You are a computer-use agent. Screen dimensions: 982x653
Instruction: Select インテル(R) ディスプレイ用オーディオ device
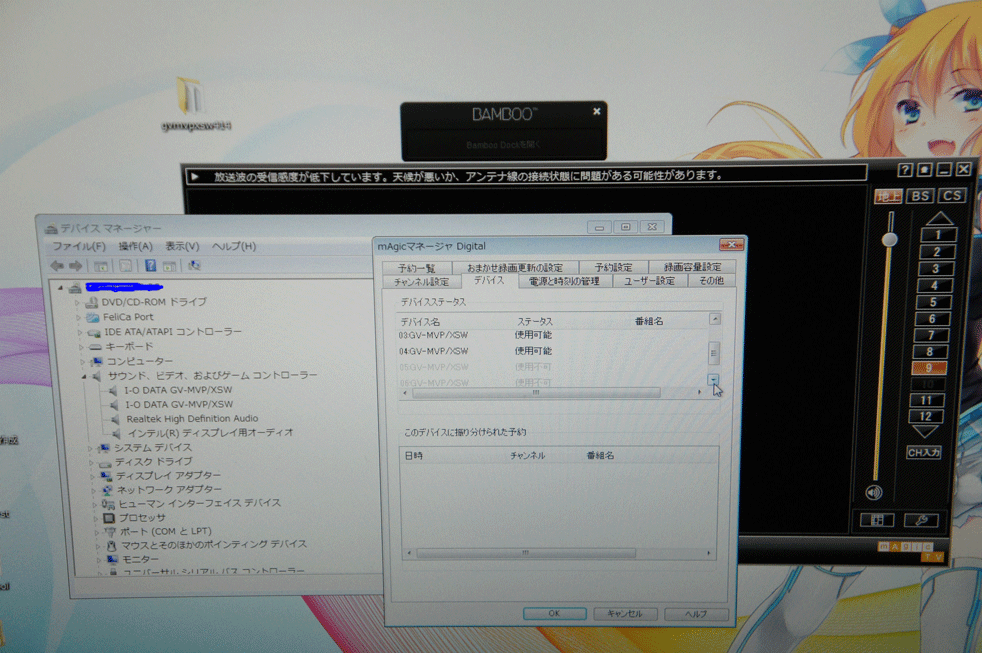pos(210,433)
